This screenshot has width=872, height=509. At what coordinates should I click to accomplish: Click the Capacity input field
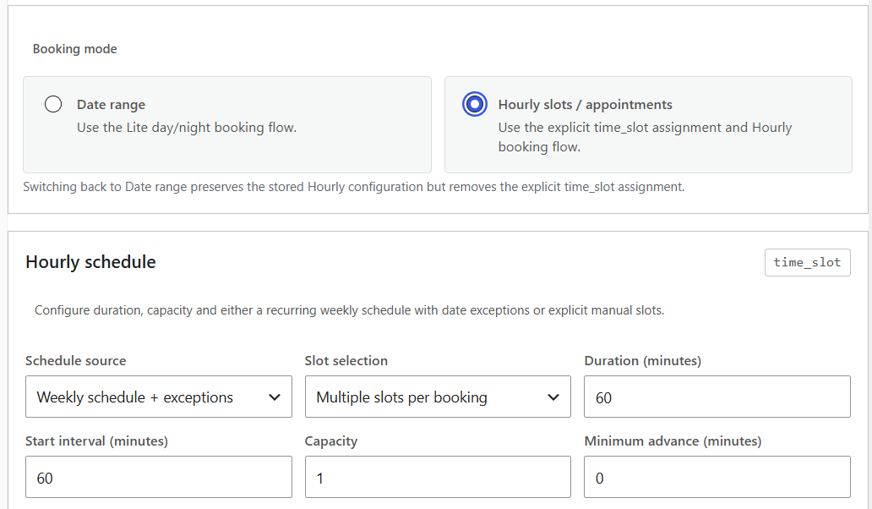coord(438,477)
